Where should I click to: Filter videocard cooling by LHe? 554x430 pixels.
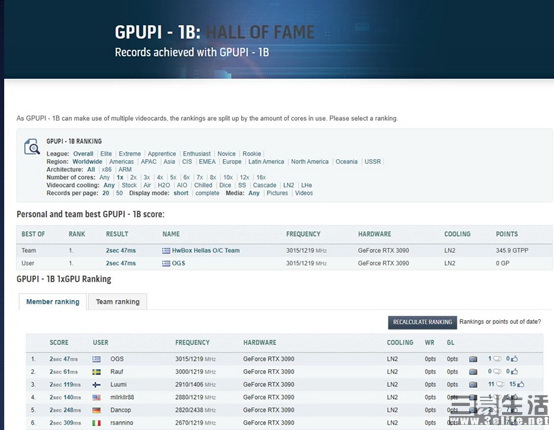click(x=306, y=185)
